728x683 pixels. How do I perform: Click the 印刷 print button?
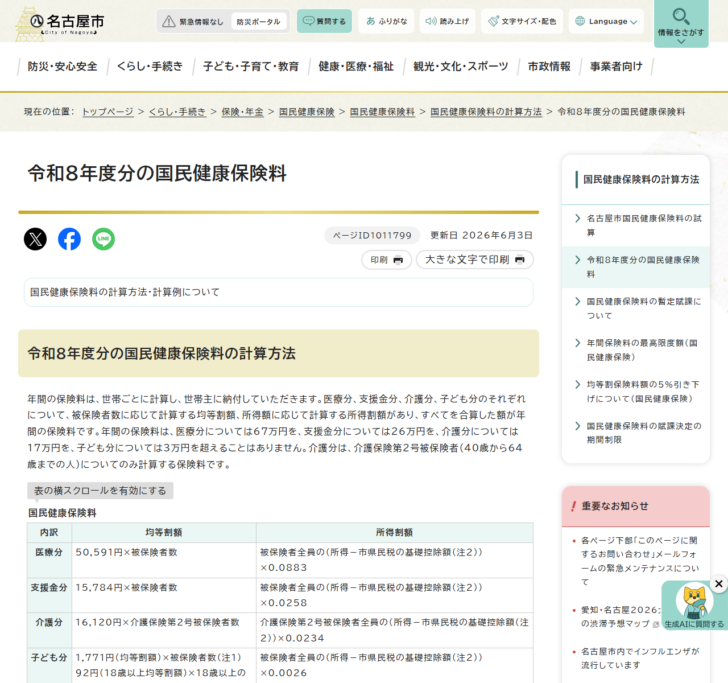click(386, 260)
